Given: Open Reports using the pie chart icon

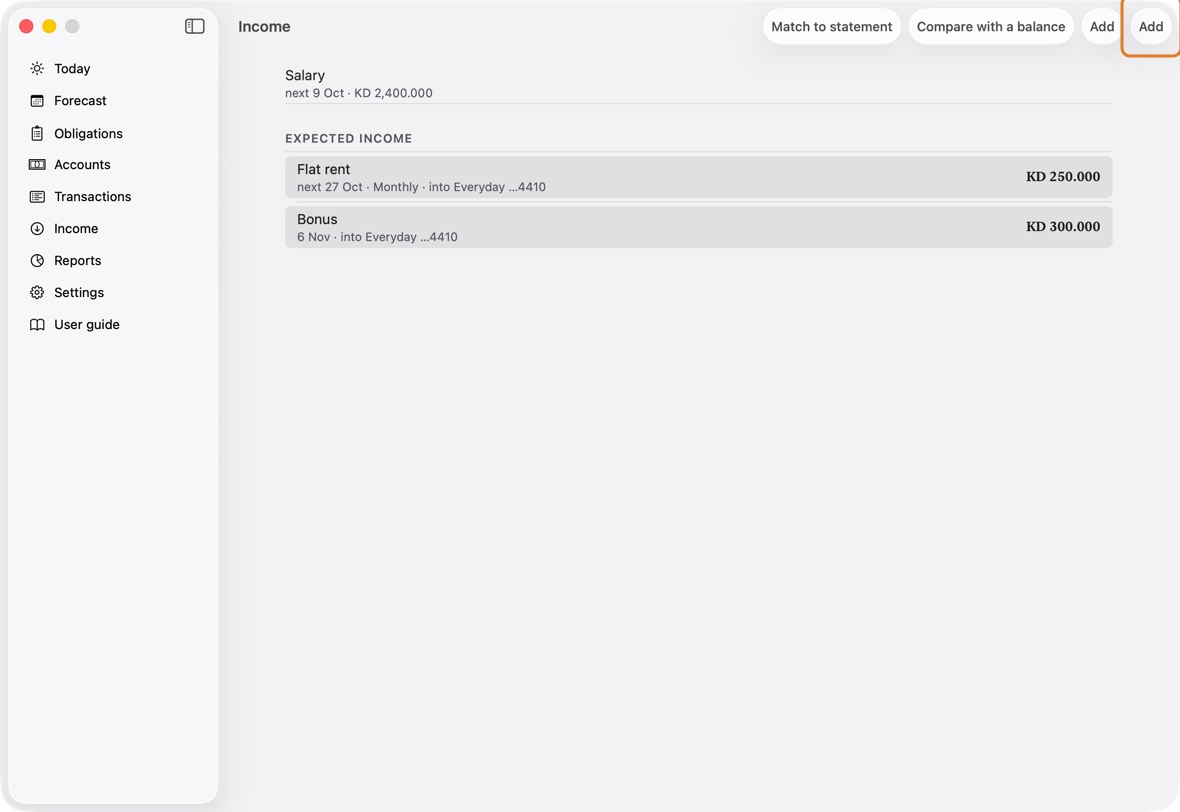Looking at the screenshot, I should pos(37,260).
